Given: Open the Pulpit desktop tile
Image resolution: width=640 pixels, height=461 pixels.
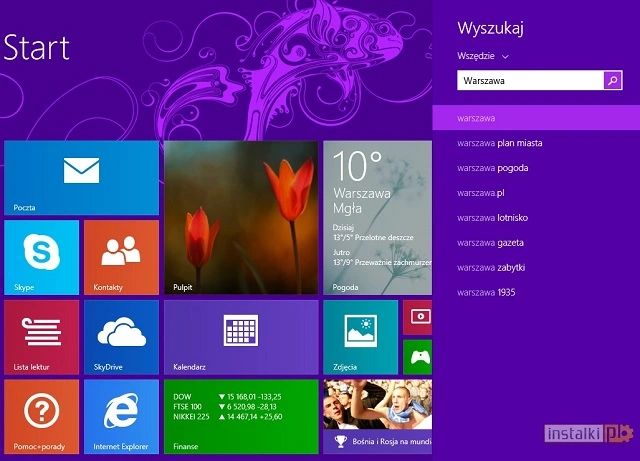Looking at the screenshot, I should 241,218.
